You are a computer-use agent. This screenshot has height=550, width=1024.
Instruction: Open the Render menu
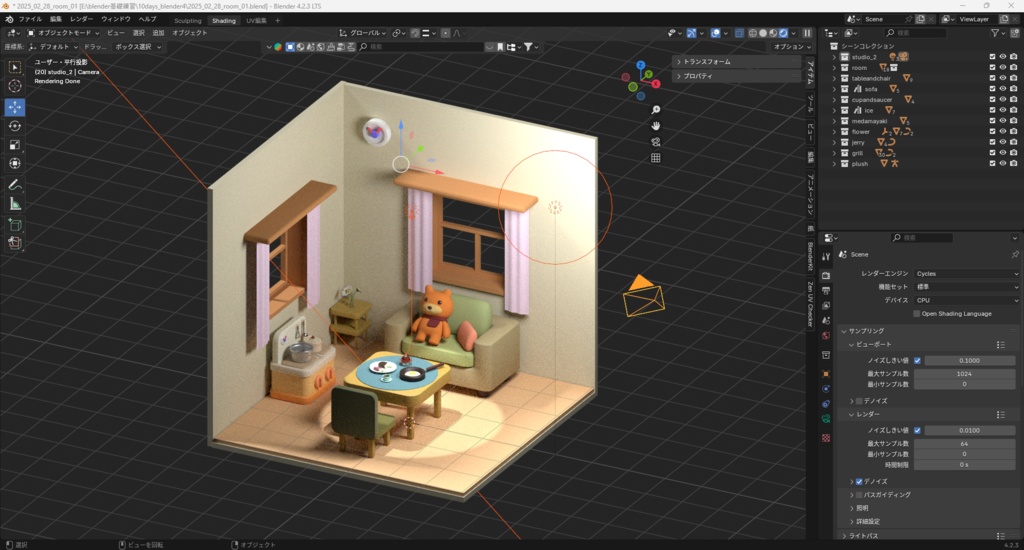coord(82,19)
